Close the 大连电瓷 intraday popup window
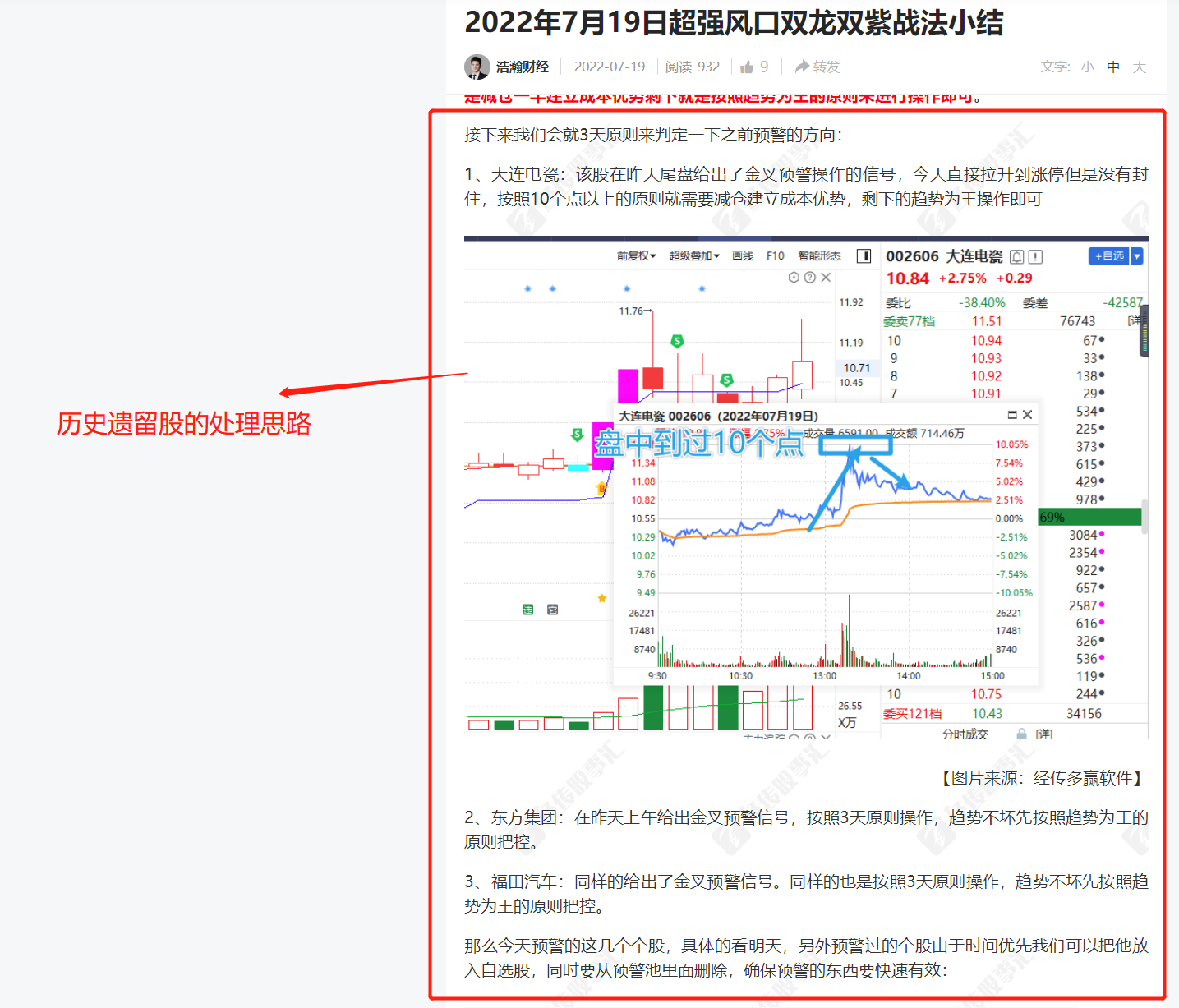Screen dimensions: 1179x1008 tap(1027, 415)
